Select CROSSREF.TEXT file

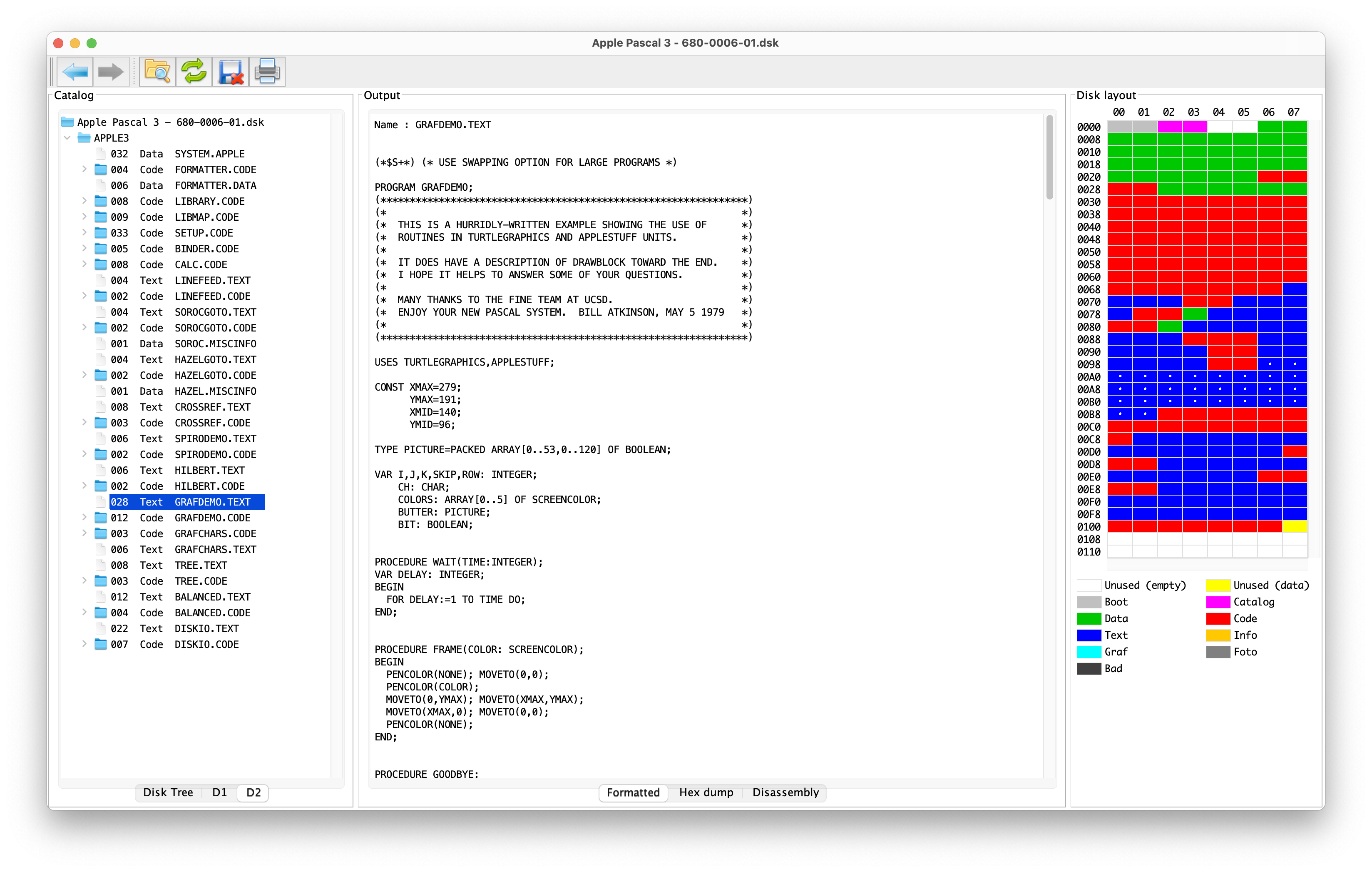point(180,407)
